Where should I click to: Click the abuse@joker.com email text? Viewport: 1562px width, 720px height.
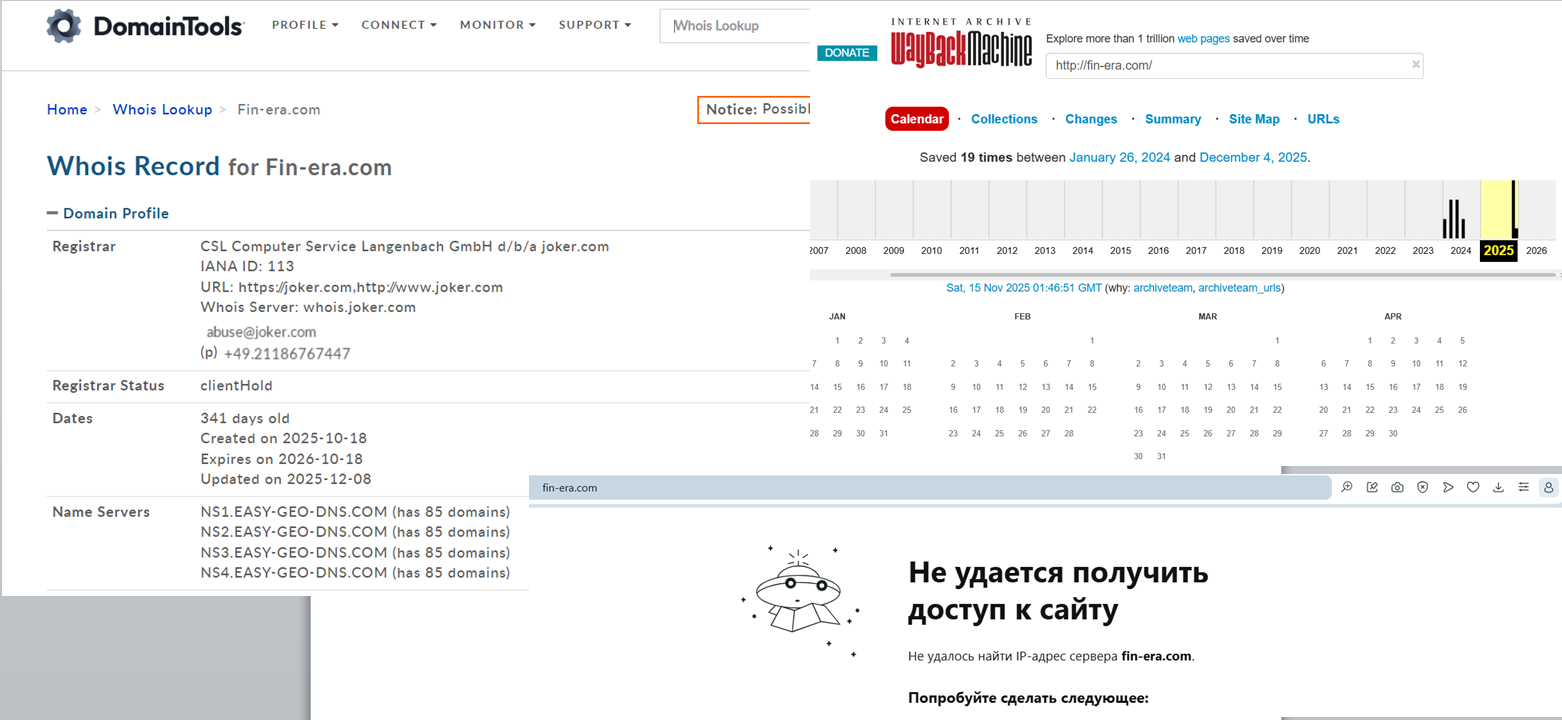(261, 332)
